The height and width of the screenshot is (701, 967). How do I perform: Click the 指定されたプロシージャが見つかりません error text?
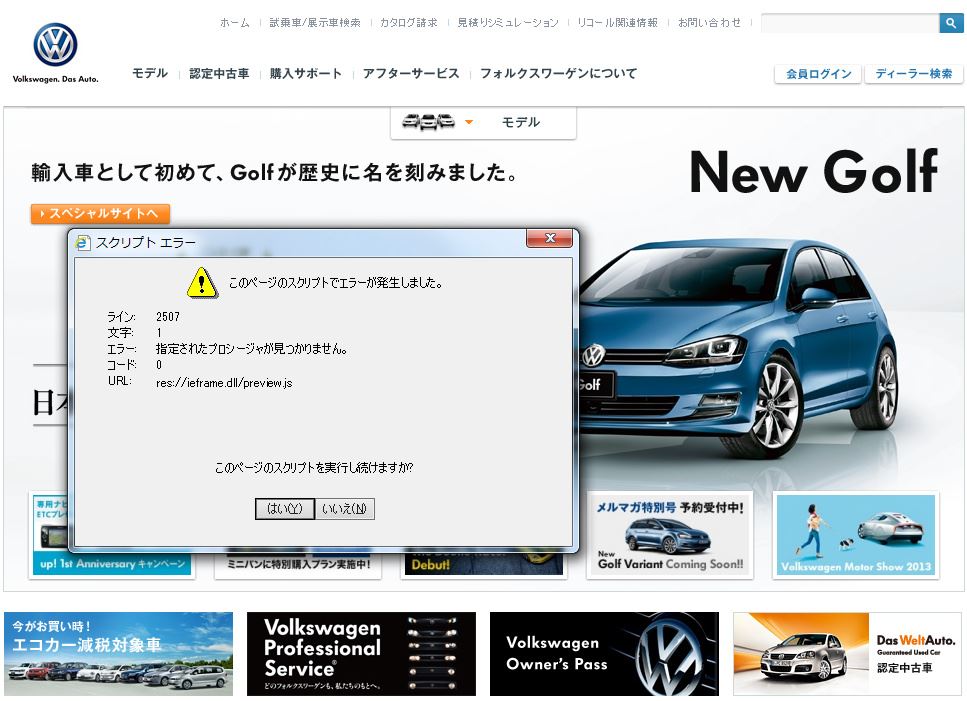coord(252,349)
